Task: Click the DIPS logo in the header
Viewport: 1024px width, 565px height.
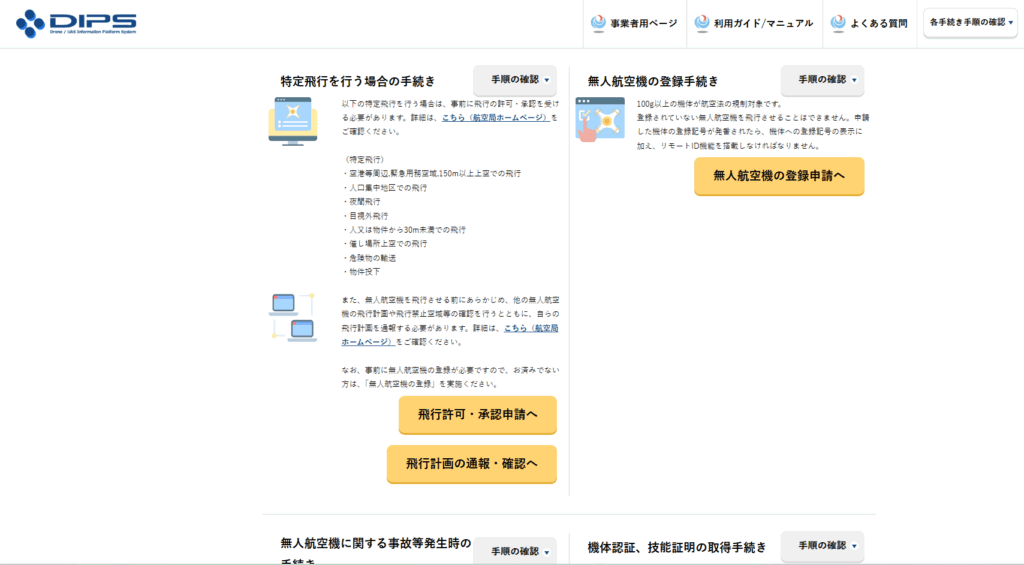Action: 76,23
